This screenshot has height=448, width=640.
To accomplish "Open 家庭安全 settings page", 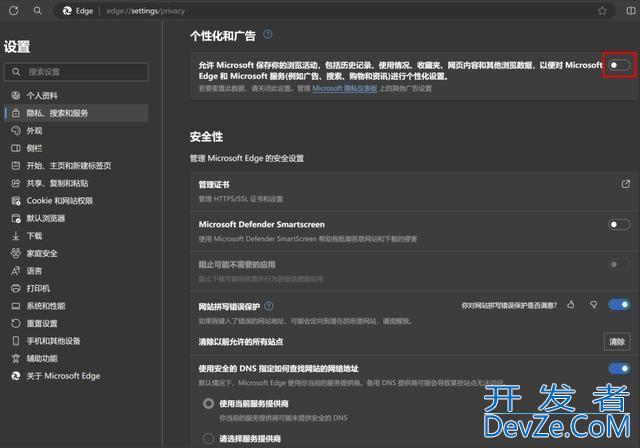I will 76,253.
